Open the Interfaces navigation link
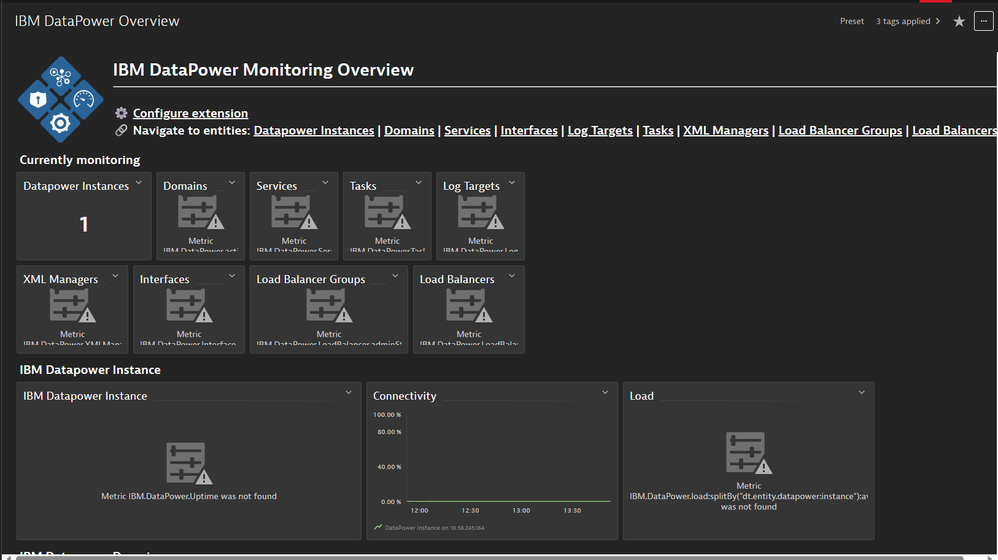 [x=529, y=130]
